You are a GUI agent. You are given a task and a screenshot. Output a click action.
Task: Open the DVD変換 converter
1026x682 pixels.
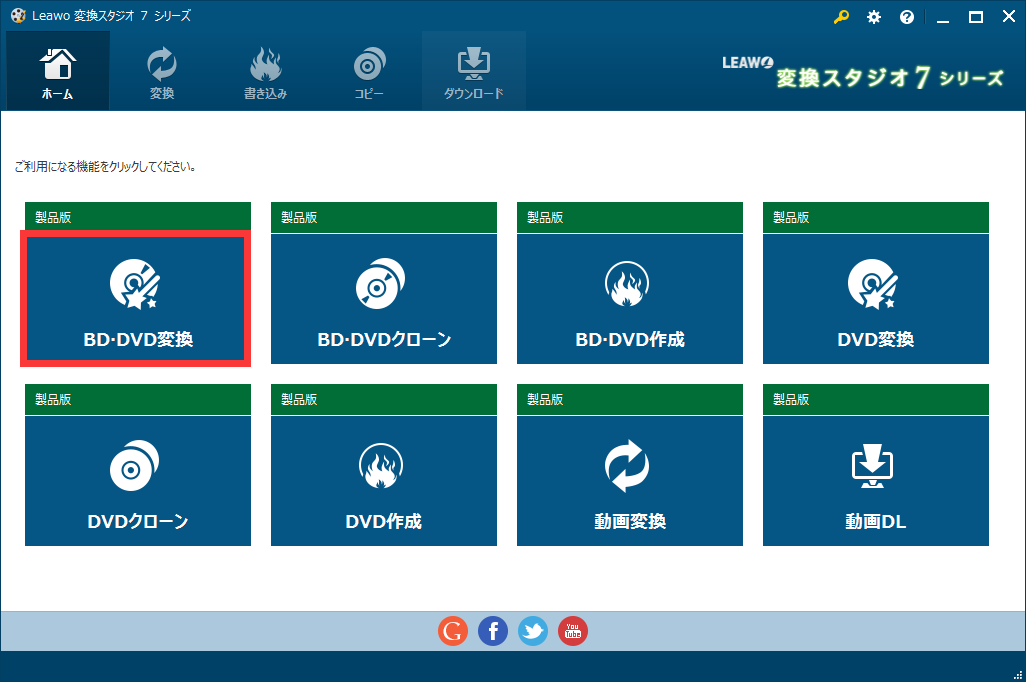(875, 298)
